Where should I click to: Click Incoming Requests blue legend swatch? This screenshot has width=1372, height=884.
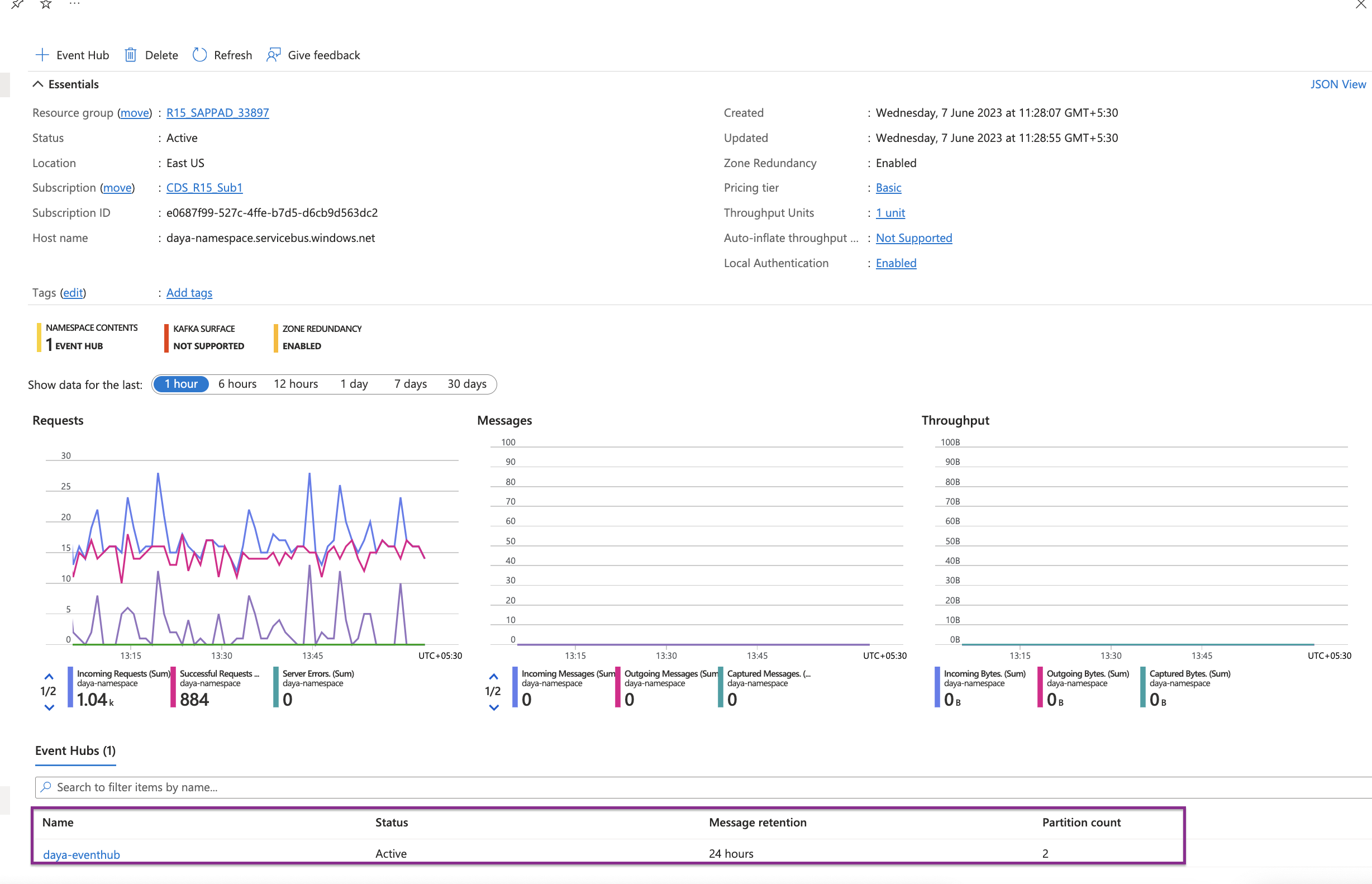(x=70, y=687)
